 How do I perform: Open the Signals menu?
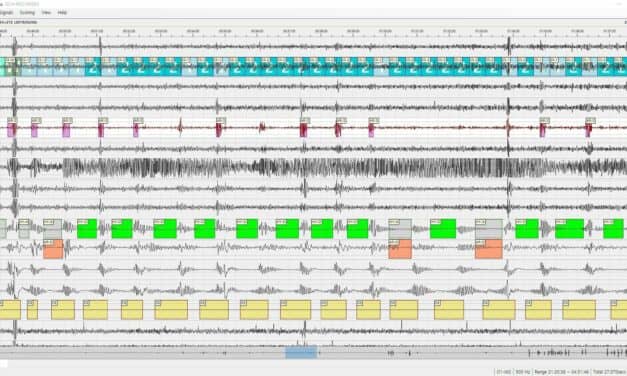6,12
